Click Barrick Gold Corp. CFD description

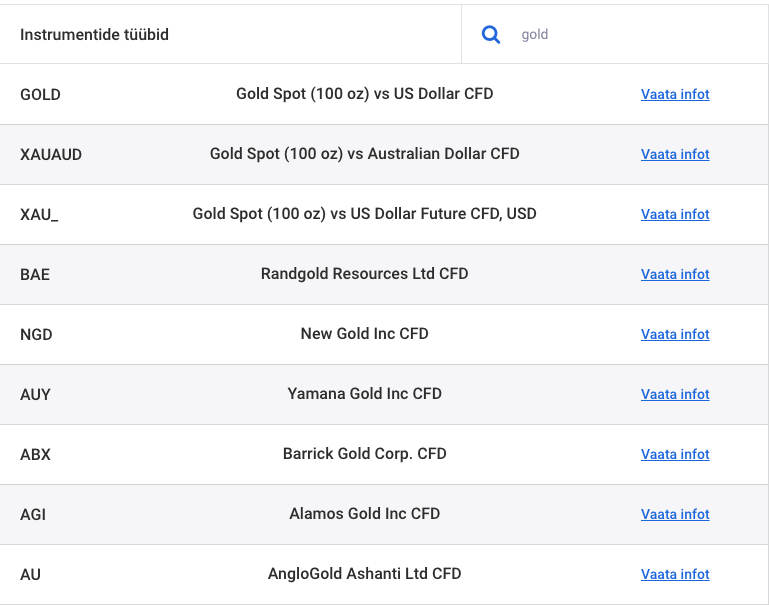364,454
